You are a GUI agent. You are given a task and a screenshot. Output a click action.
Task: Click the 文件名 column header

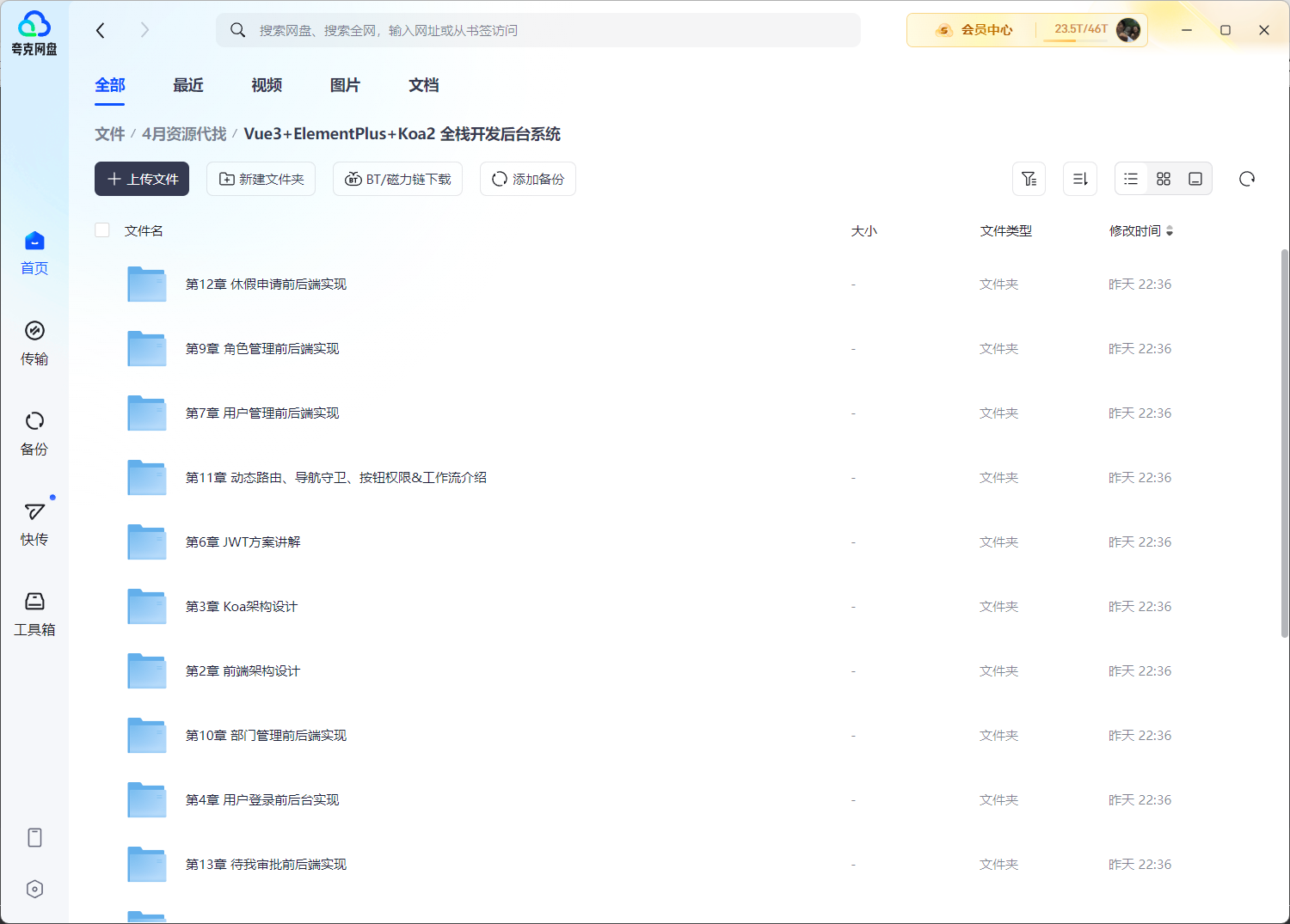144,230
